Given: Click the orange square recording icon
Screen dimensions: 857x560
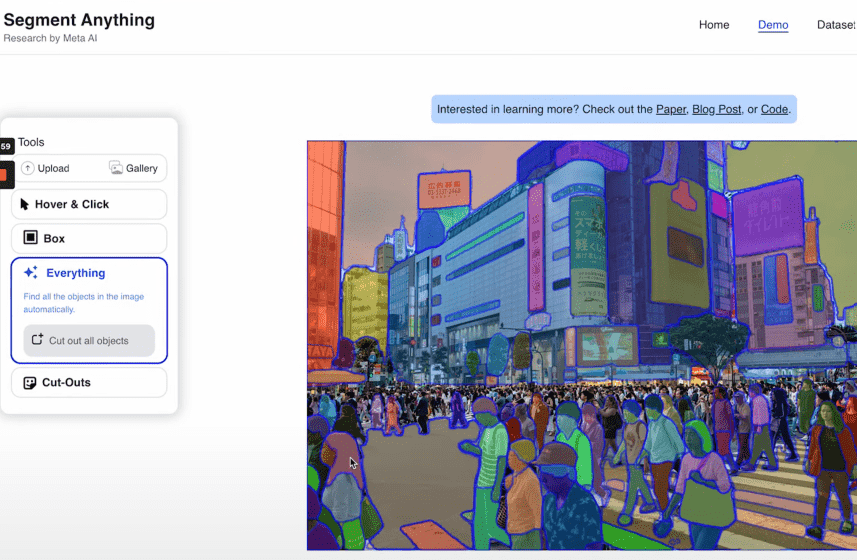Looking at the screenshot, I should click(5, 175).
